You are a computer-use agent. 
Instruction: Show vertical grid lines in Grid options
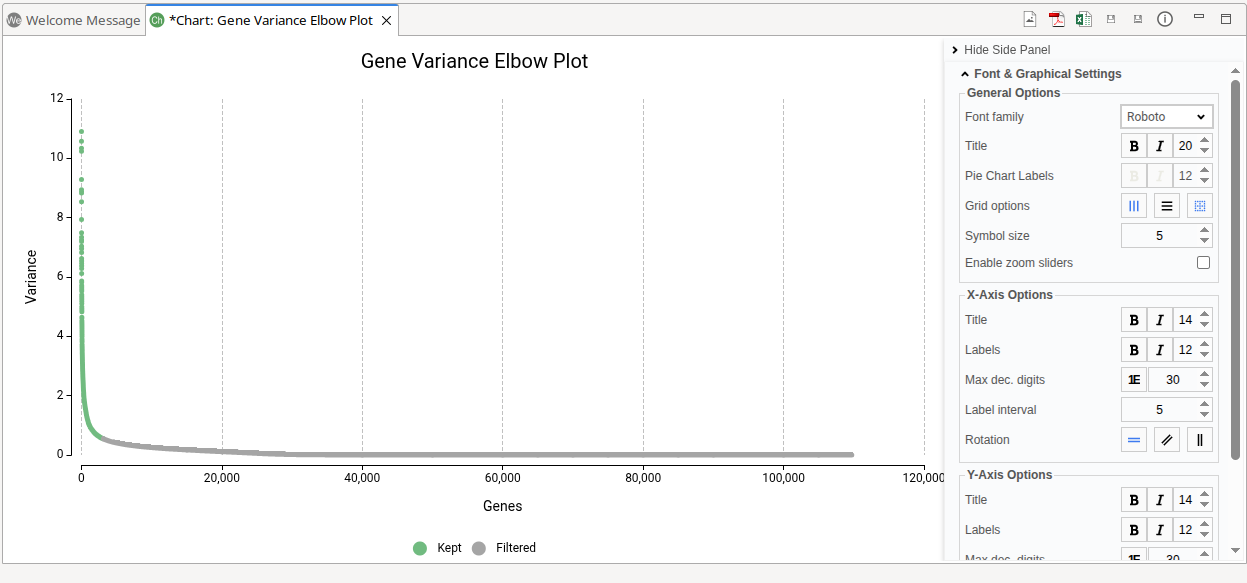(1134, 206)
